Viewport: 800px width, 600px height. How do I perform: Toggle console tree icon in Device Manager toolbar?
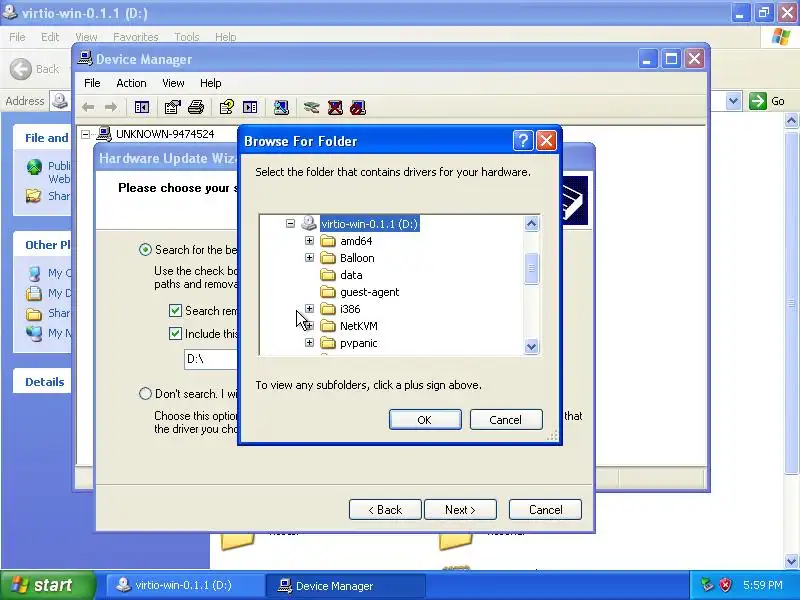(141, 107)
